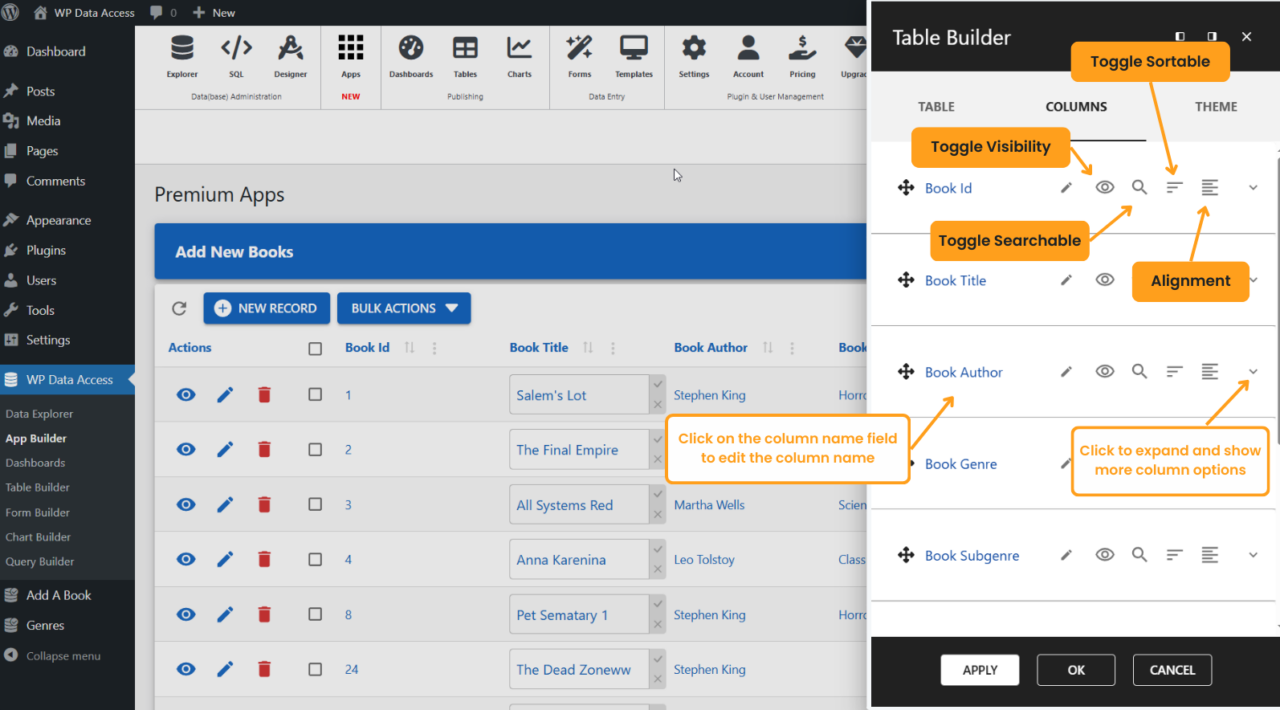Click the Book Title text field for Anna Karenina
The width and height of the screenshot is (1280, 710).
coord(578,560)
